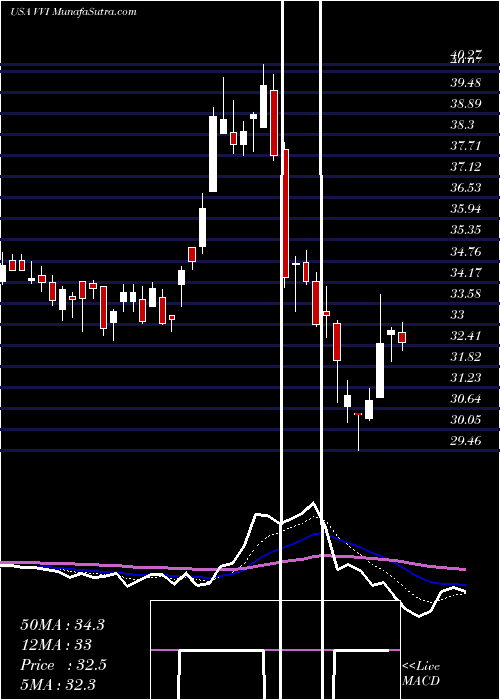Click the 31.23 price axis label
The image size is (500, 700).
point(466,377)
